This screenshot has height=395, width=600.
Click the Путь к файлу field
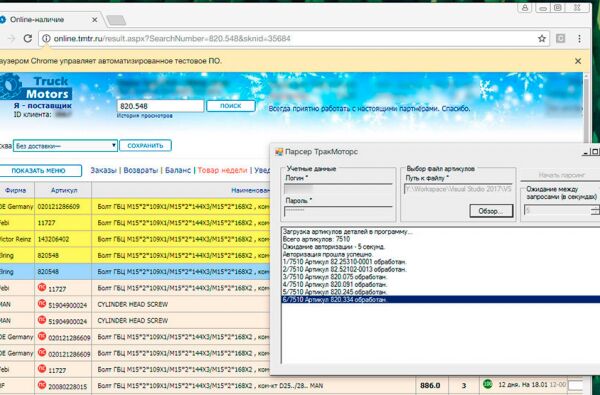(x=458, y=189)
